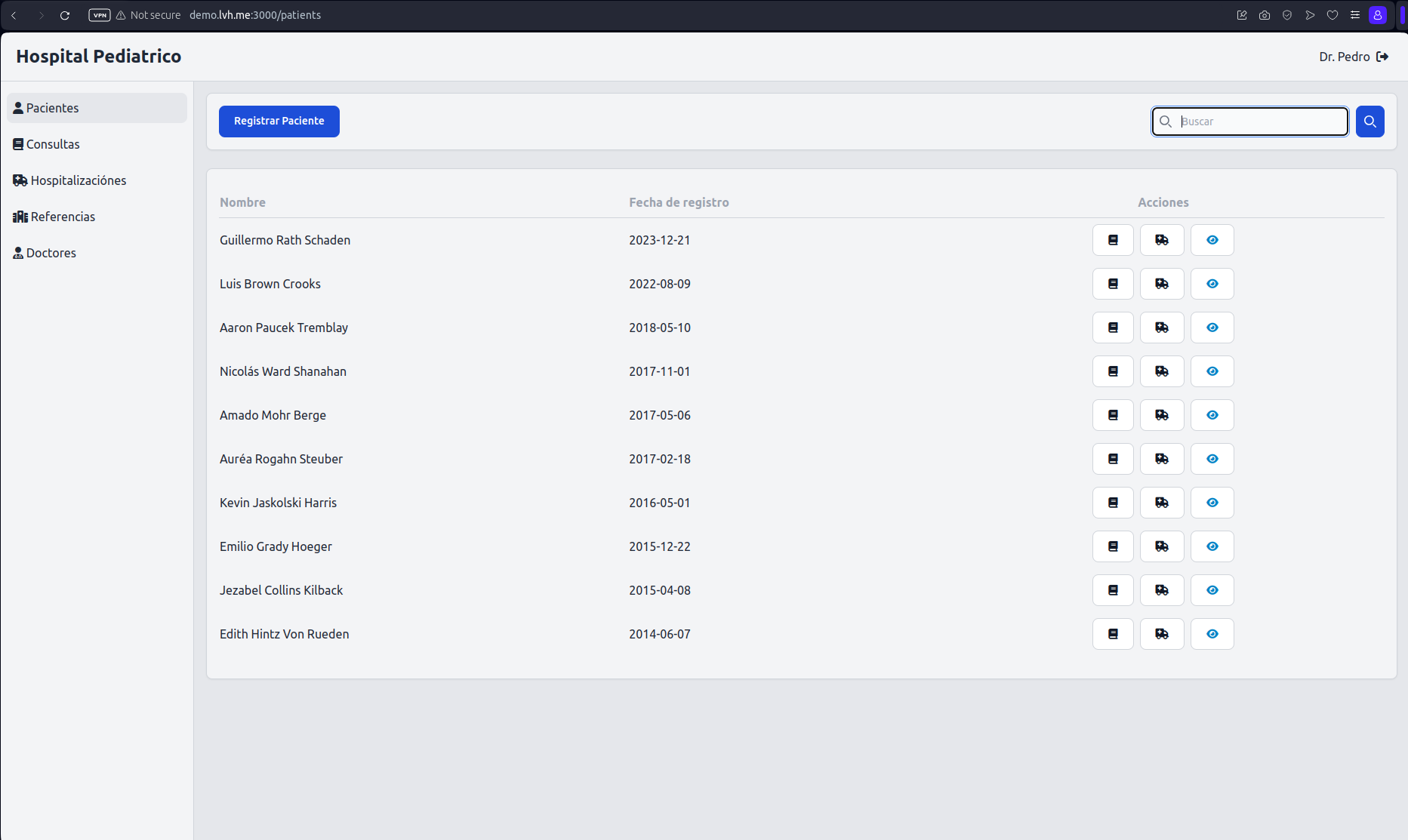The image size is (1408, 840).
Task: Click the date 2022-08-09
Action: (660, 284)
